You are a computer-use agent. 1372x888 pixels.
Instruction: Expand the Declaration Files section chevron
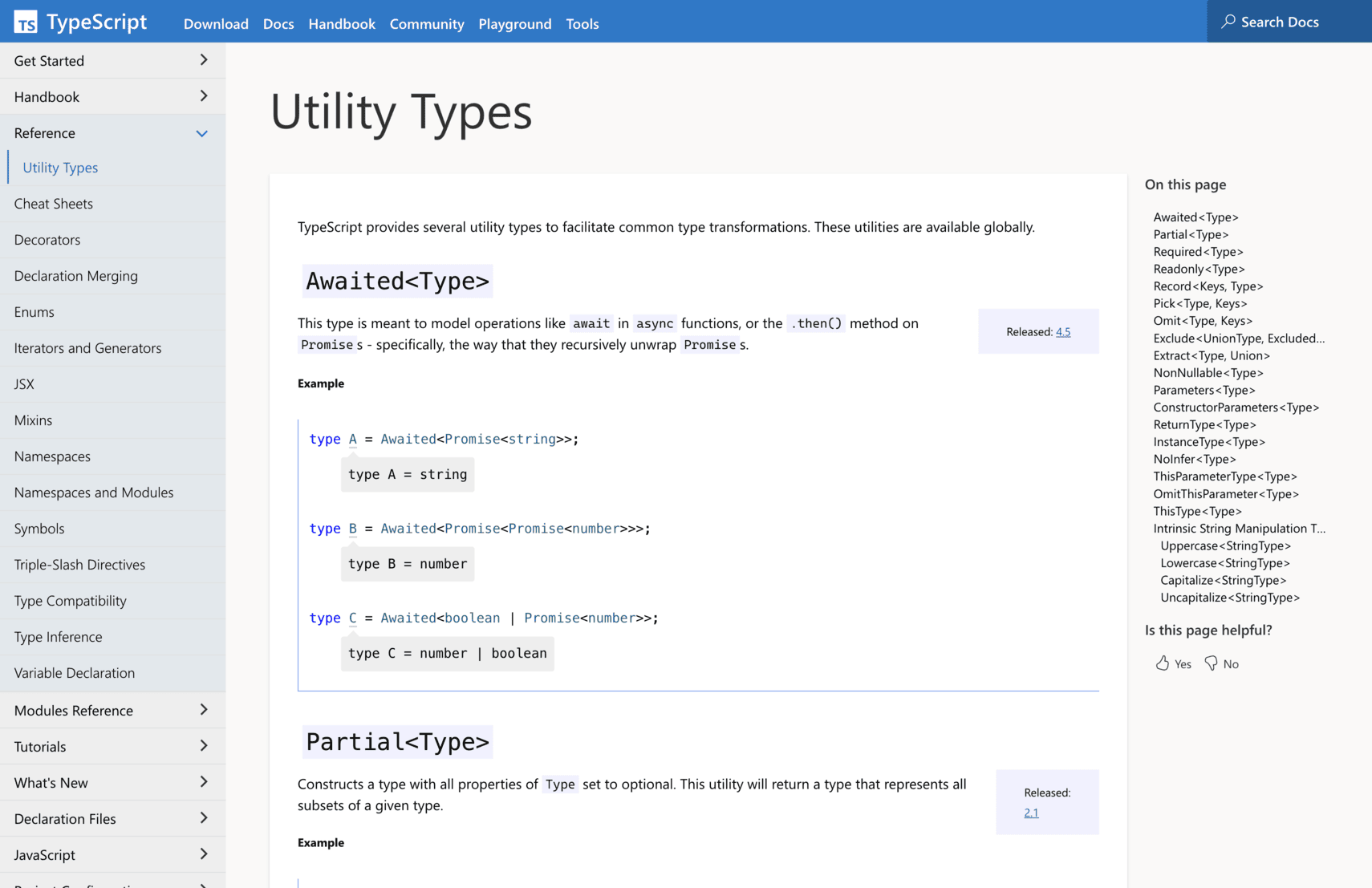point(203,818)
